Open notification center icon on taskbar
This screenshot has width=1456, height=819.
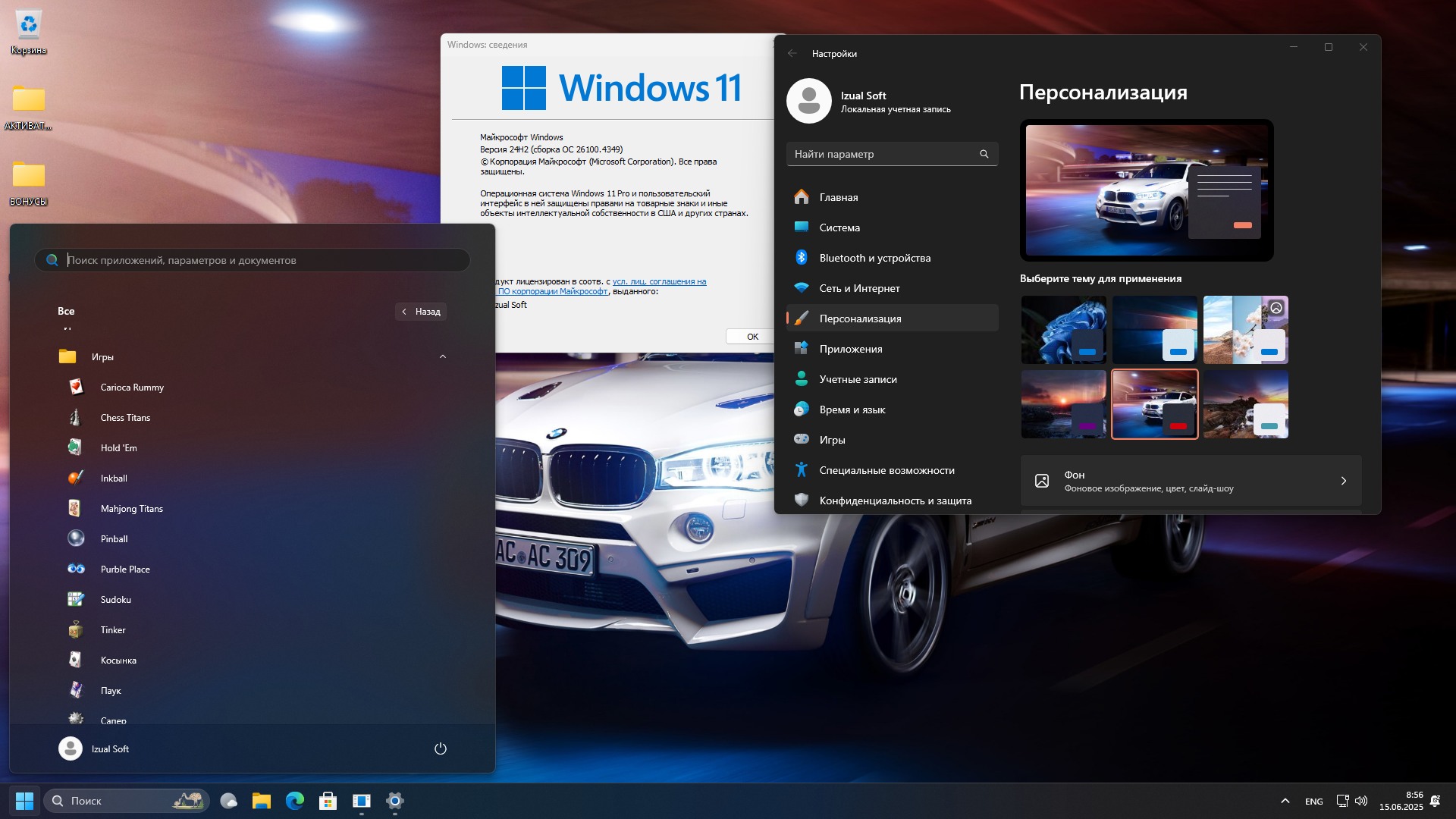[x=1436, y=801]
